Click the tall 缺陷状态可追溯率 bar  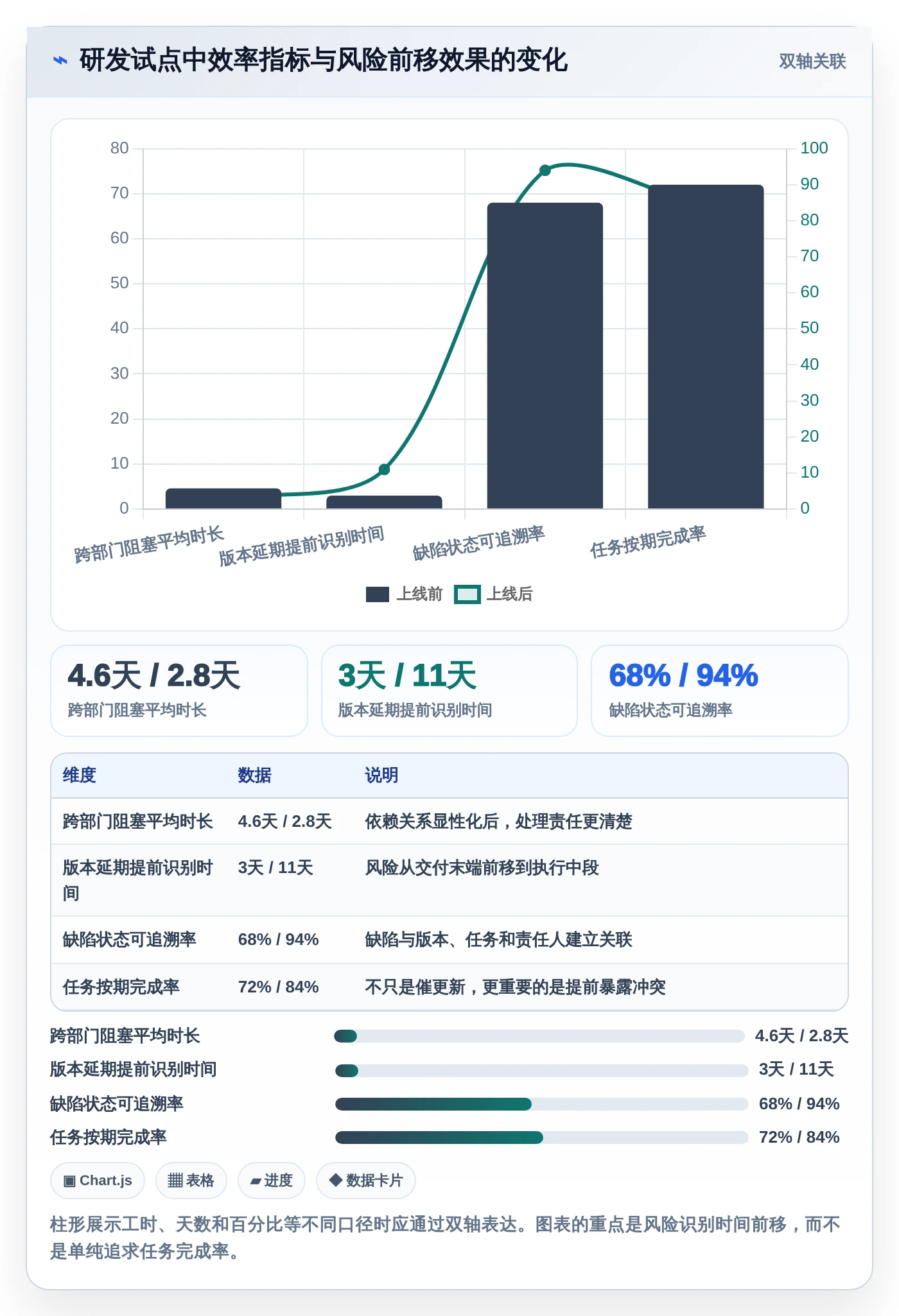pos(545,356)
